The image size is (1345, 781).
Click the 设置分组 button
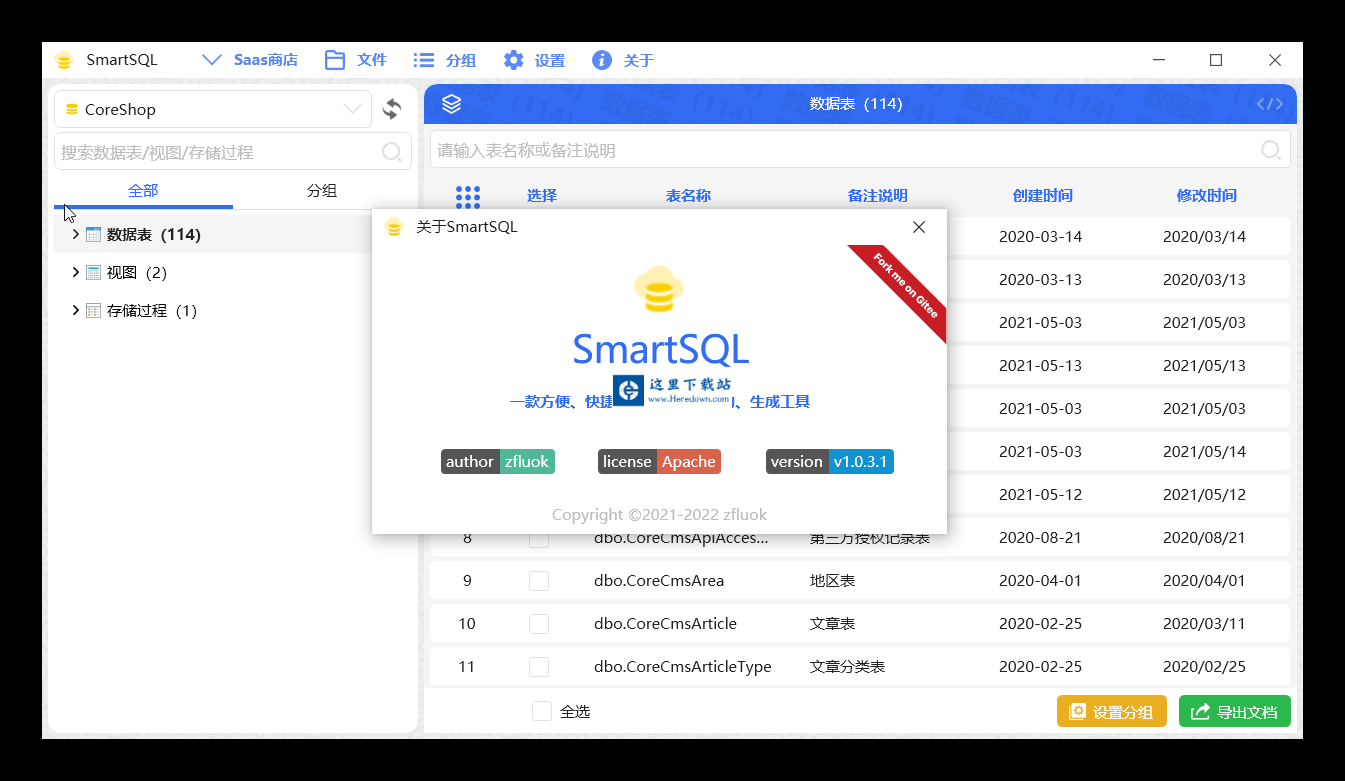(x=1111, y=711)
